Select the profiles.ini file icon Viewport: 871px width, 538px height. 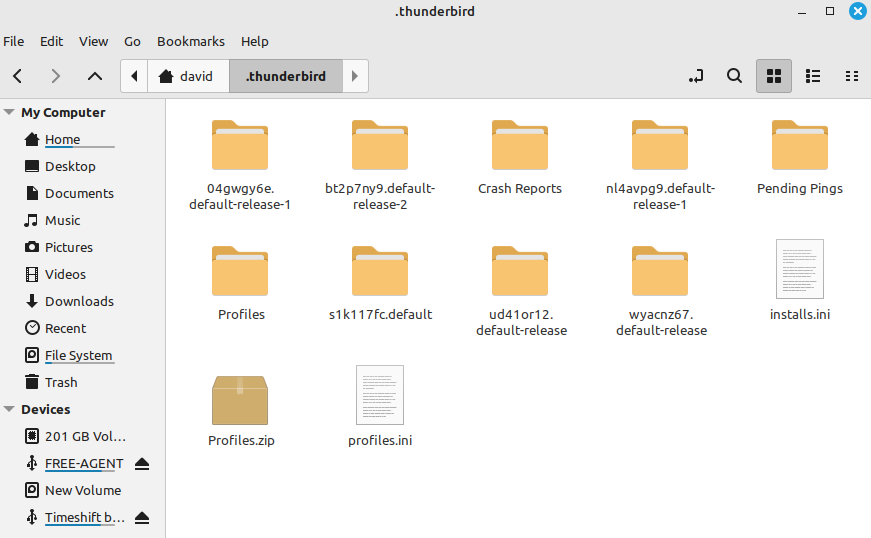(380, 395)
